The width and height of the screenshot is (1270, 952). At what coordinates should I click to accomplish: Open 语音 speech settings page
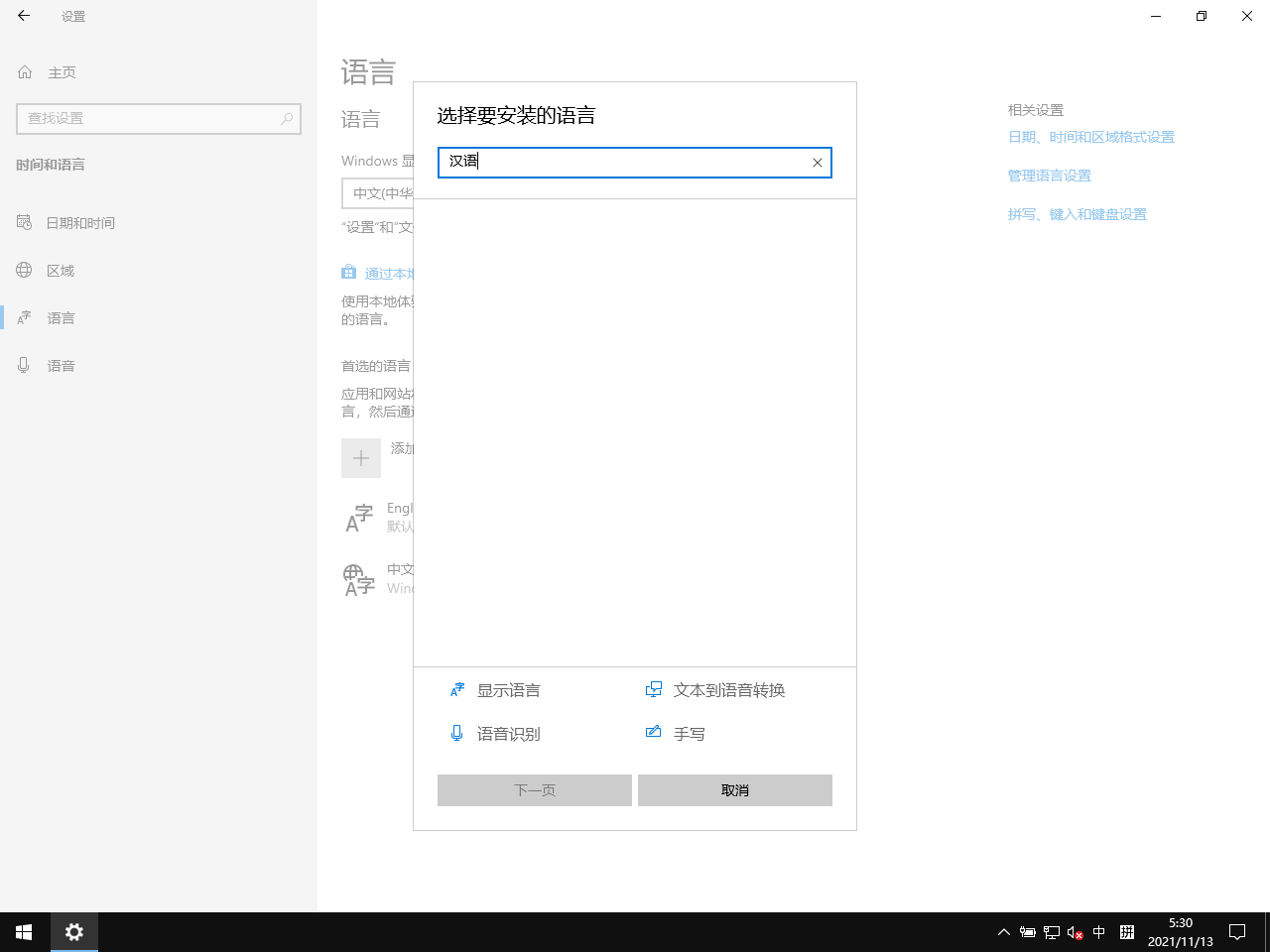[x=61, y=366]
